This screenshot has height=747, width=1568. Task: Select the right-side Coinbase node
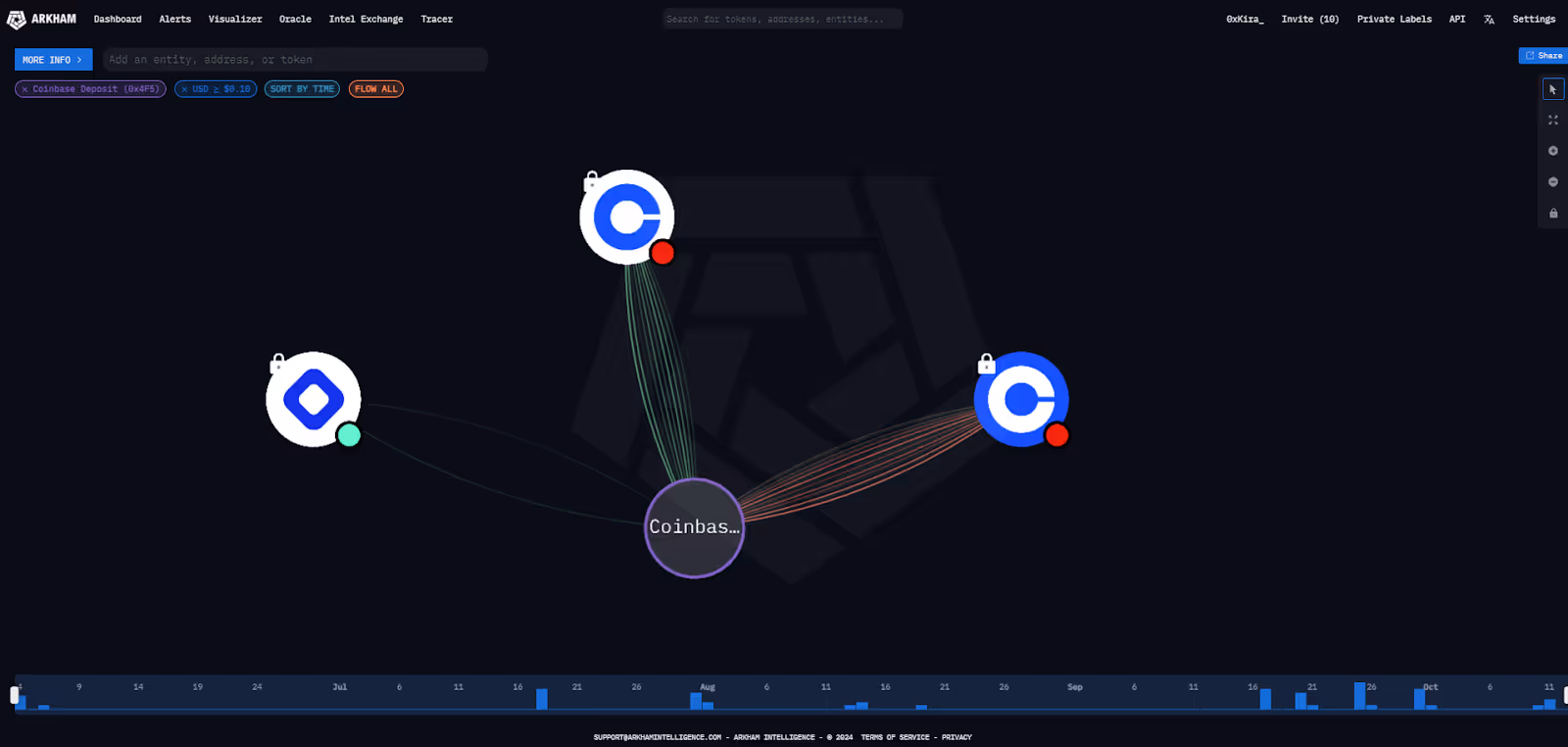coord(1021,399)
